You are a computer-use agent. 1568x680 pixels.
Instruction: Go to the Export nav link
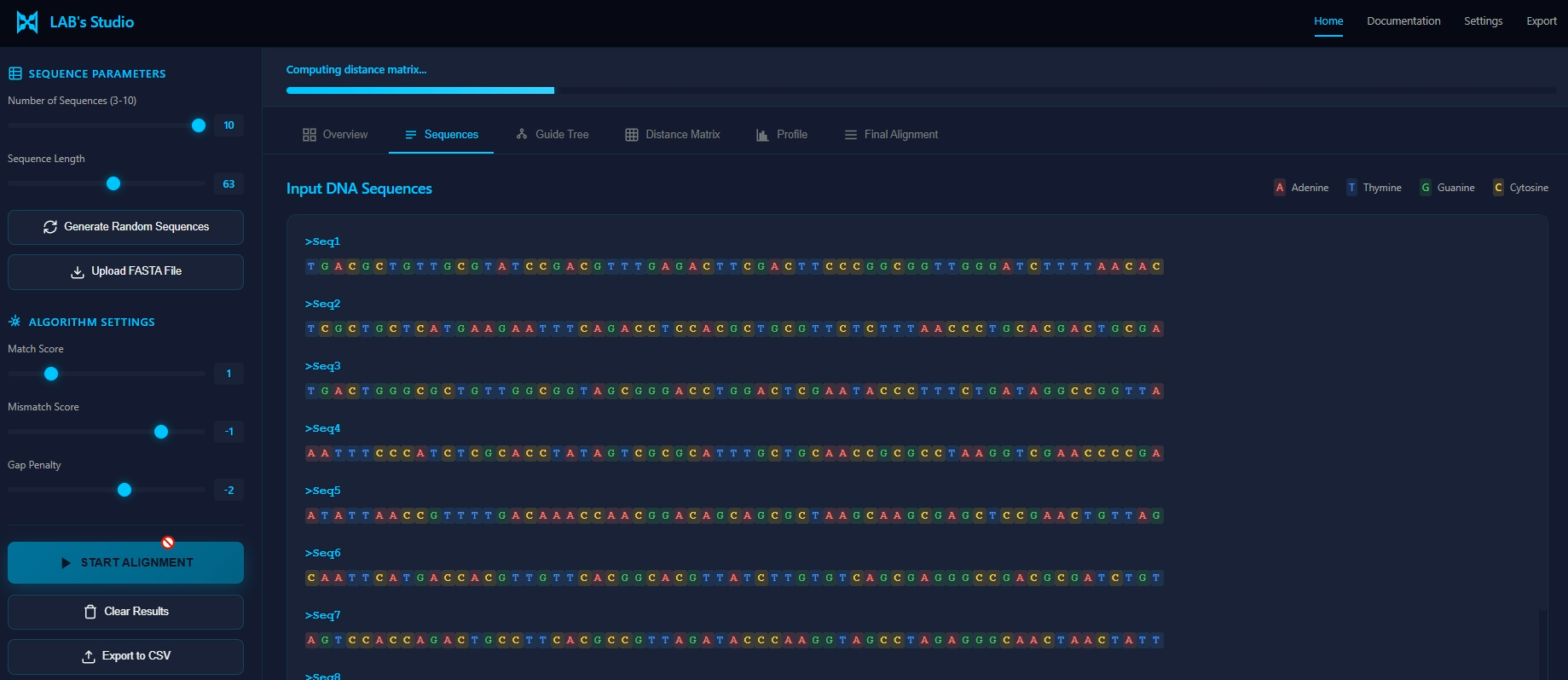tap(1541, 21)
